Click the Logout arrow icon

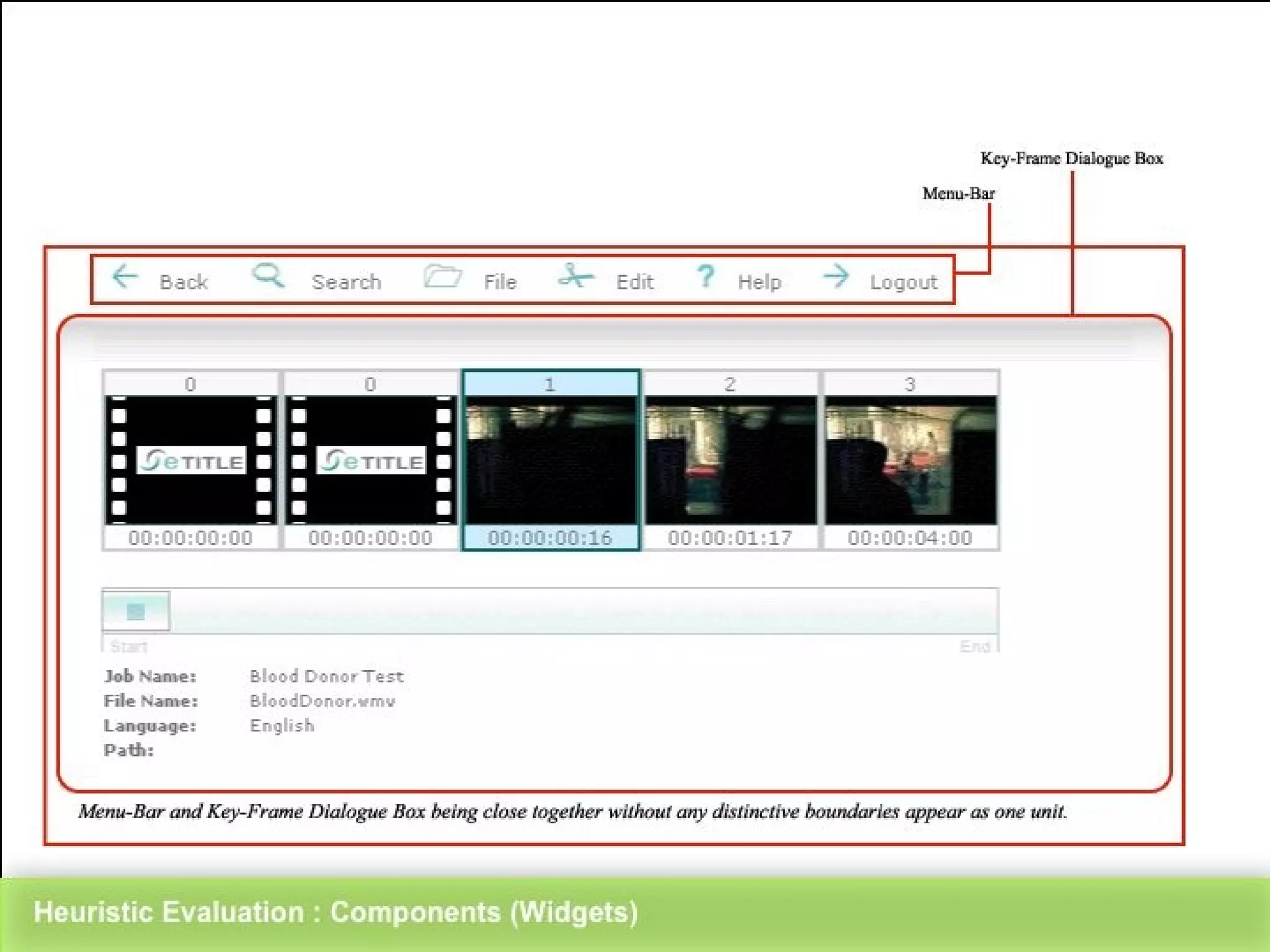pyautogui.click(x=835, y=276)
